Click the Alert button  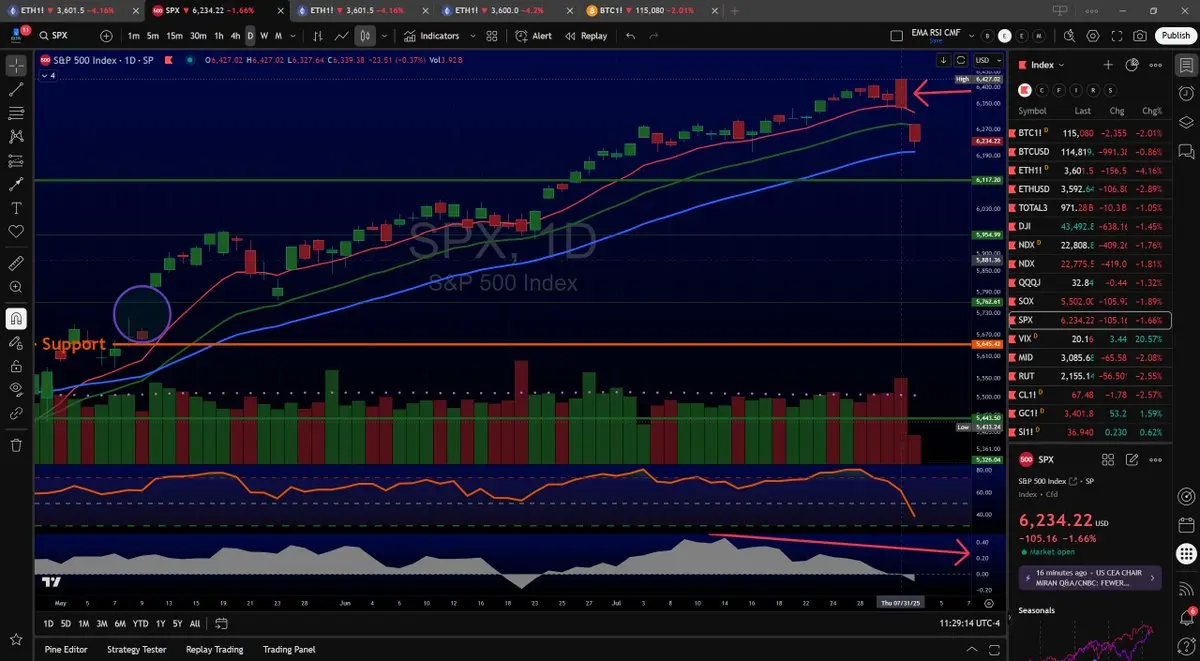click(x=533, y=35)
